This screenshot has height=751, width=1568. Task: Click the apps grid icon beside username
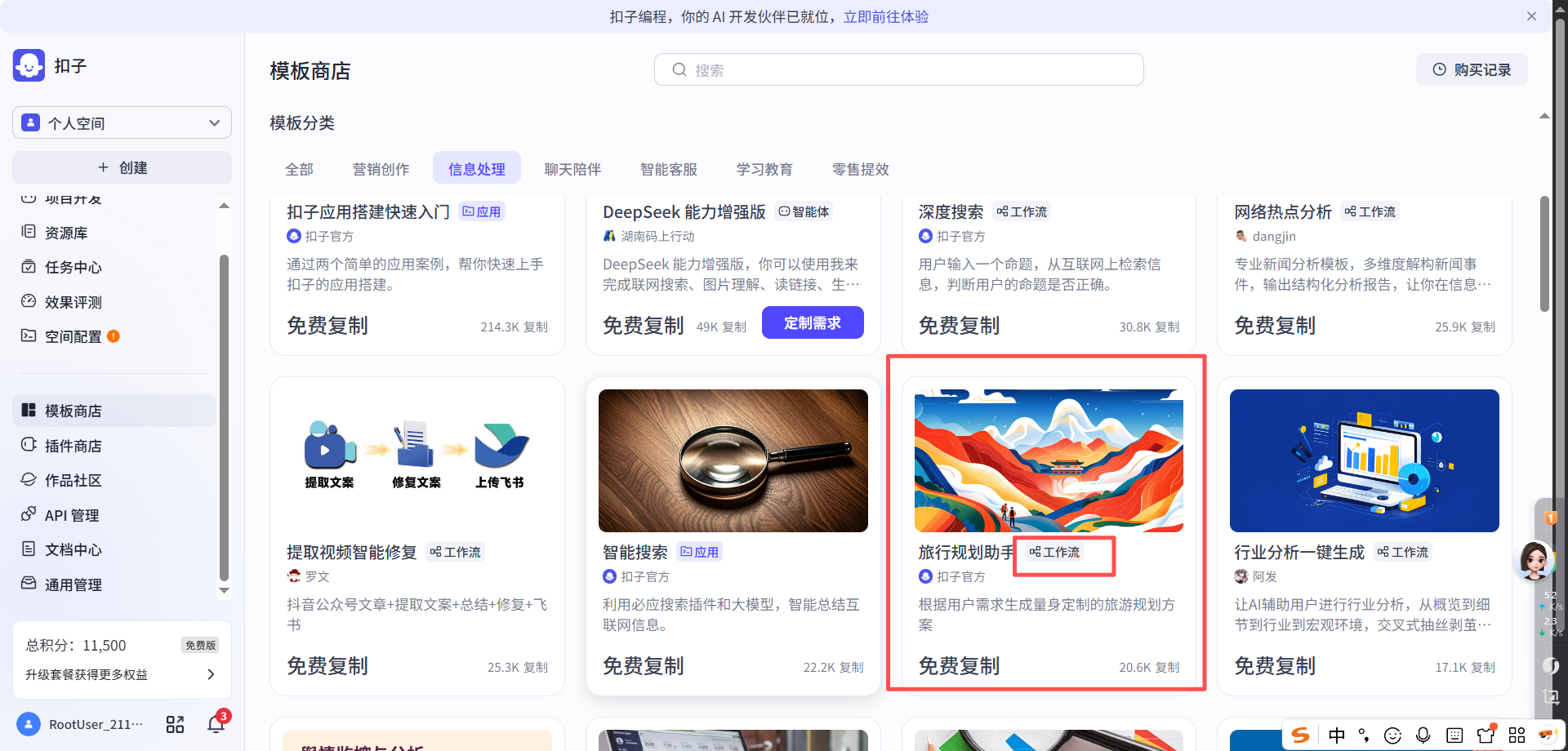pos(175,724)
